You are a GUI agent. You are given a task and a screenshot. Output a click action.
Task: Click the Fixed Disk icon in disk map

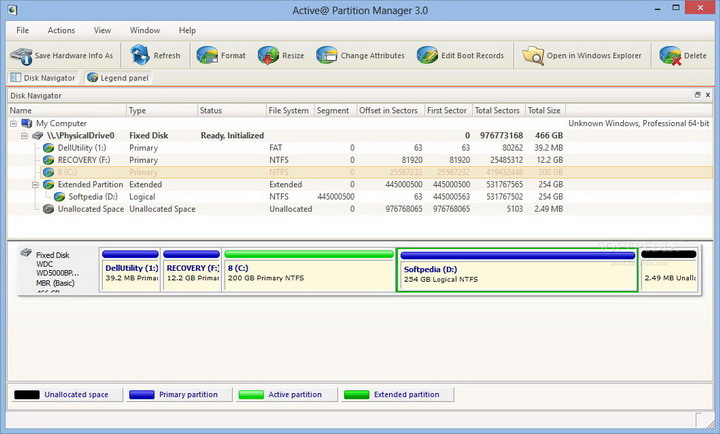(26, 253)
